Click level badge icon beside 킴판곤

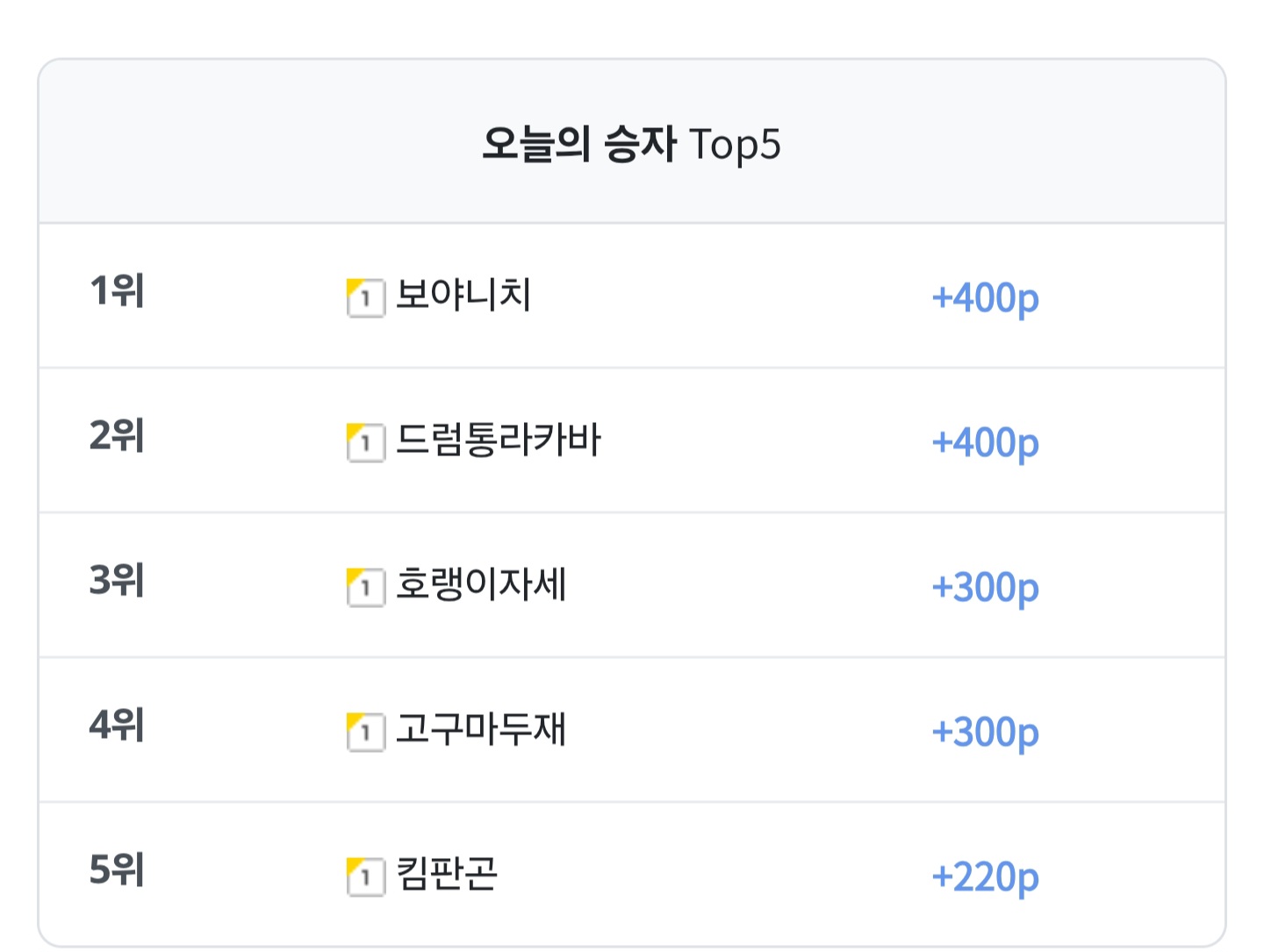click(366, 877)
